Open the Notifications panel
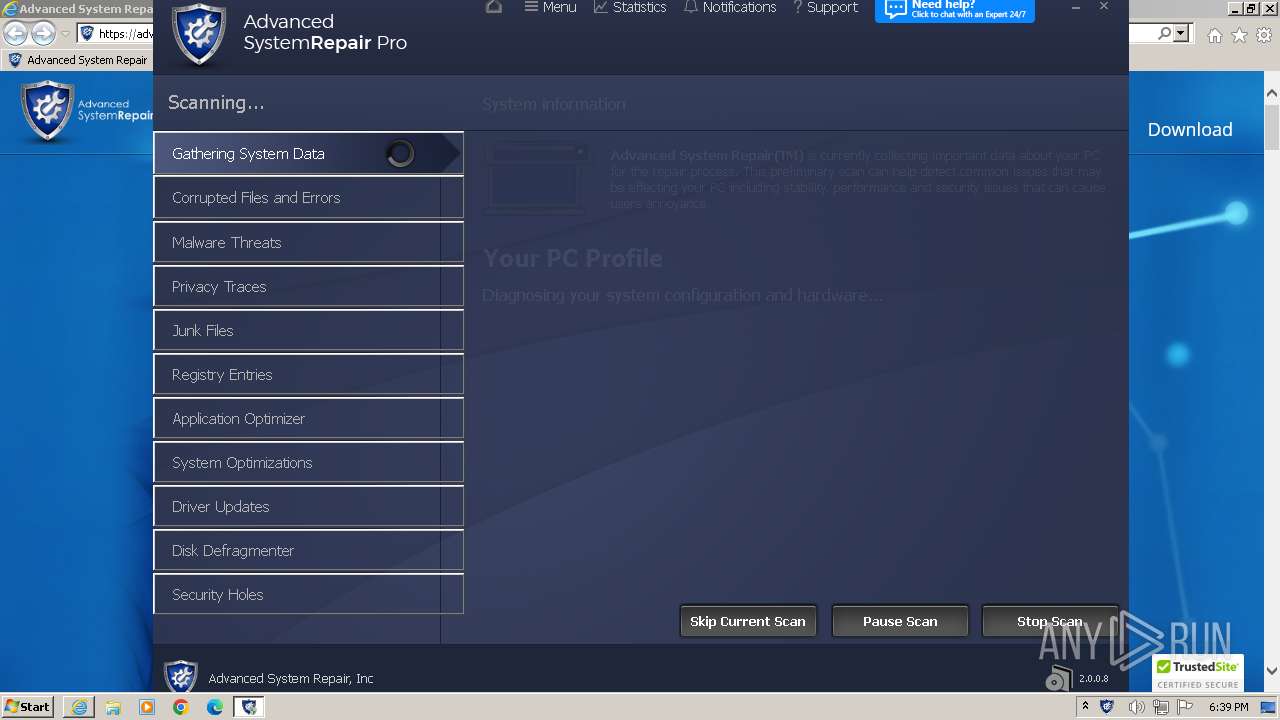Screen dimensions: 1280x720 click(730, 7)
